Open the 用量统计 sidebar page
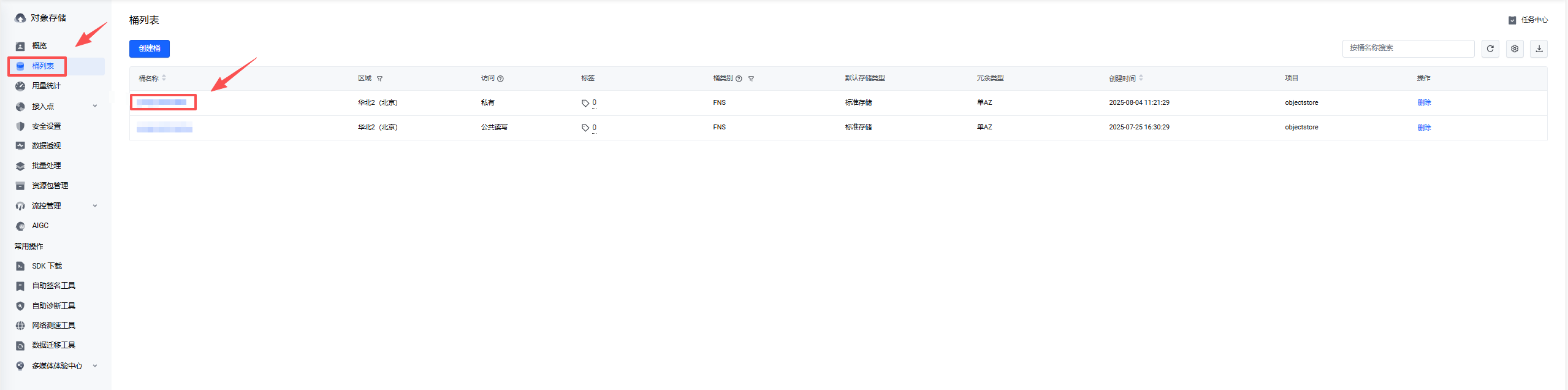1568x390 pixels. tap(46, 86)
